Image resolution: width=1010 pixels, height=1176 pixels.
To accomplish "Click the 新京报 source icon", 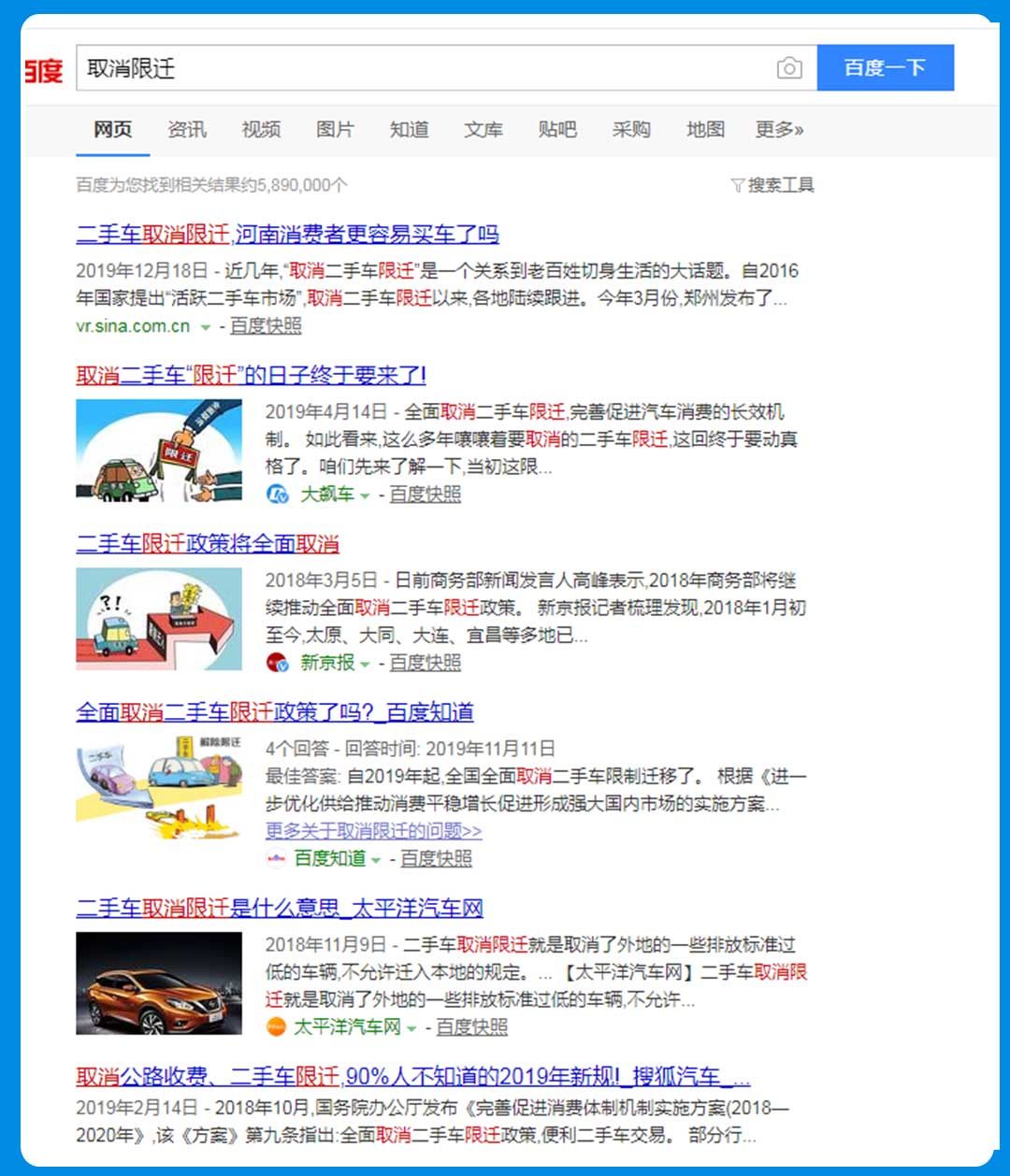I will 278,663.
